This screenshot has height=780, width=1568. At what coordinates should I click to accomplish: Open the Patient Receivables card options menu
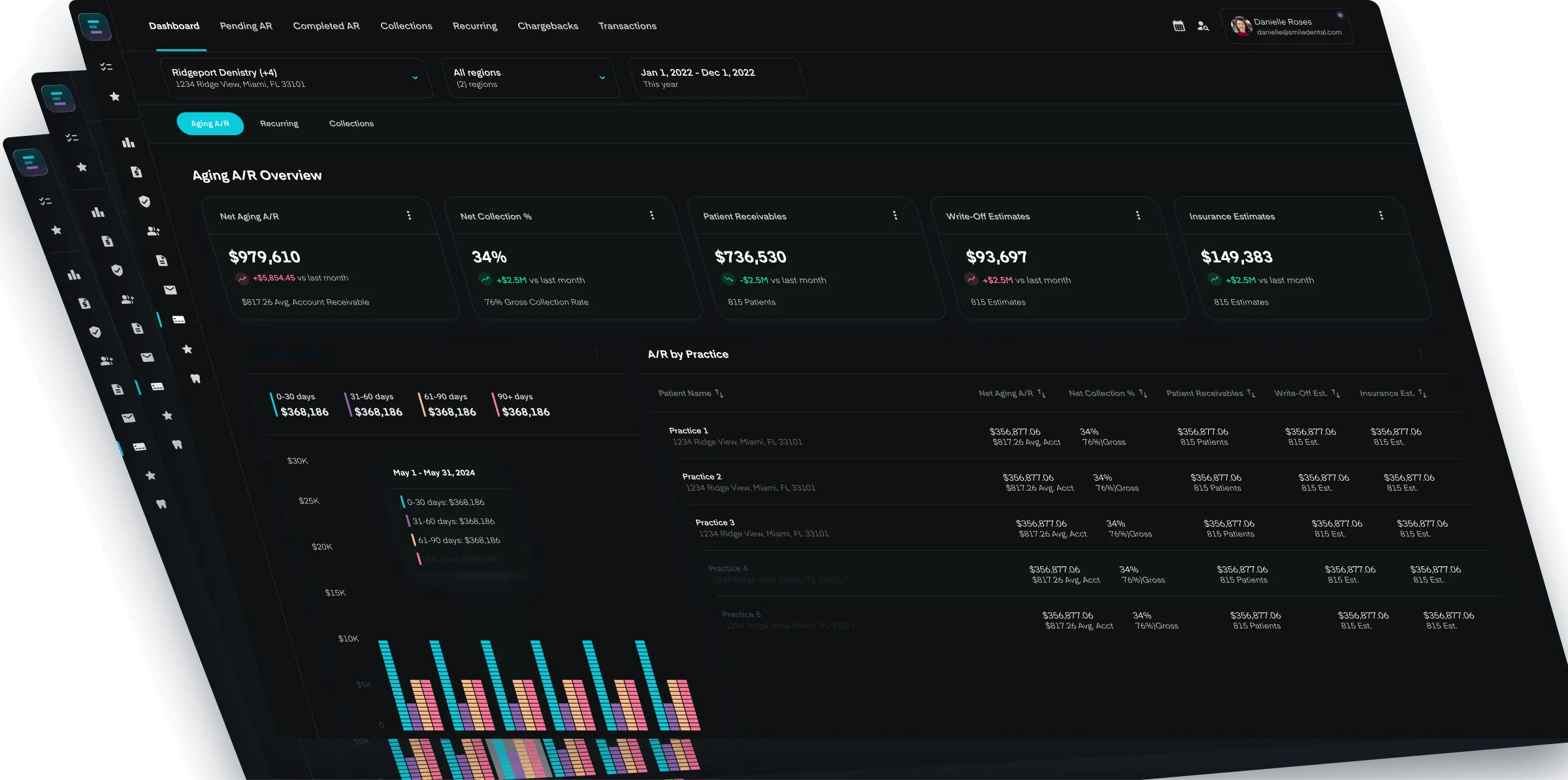895,216
